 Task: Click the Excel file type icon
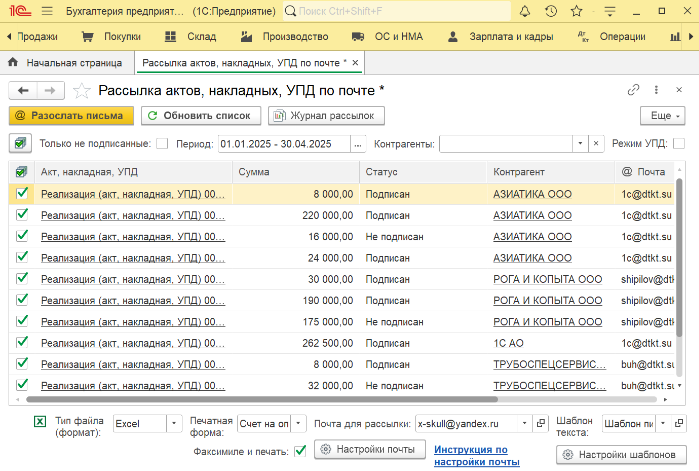click(x=40, y=421)
